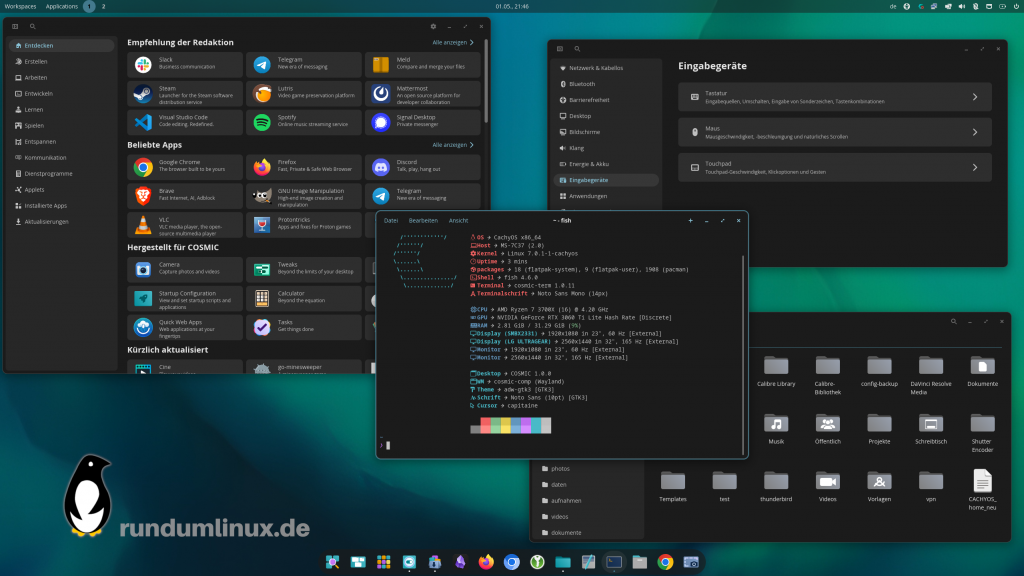
Task: Click the store window vertical scrollbar
Action: coord(486,82)
